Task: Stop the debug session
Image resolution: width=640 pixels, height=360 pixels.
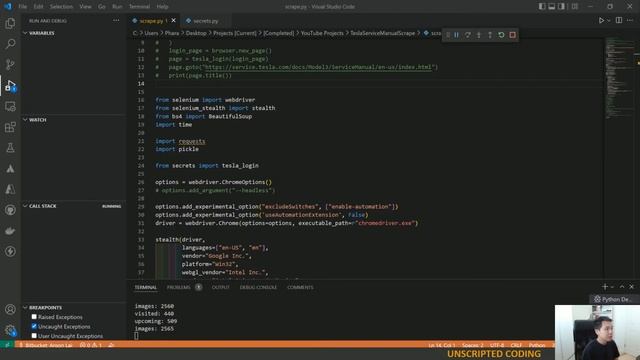Action: 513,35
